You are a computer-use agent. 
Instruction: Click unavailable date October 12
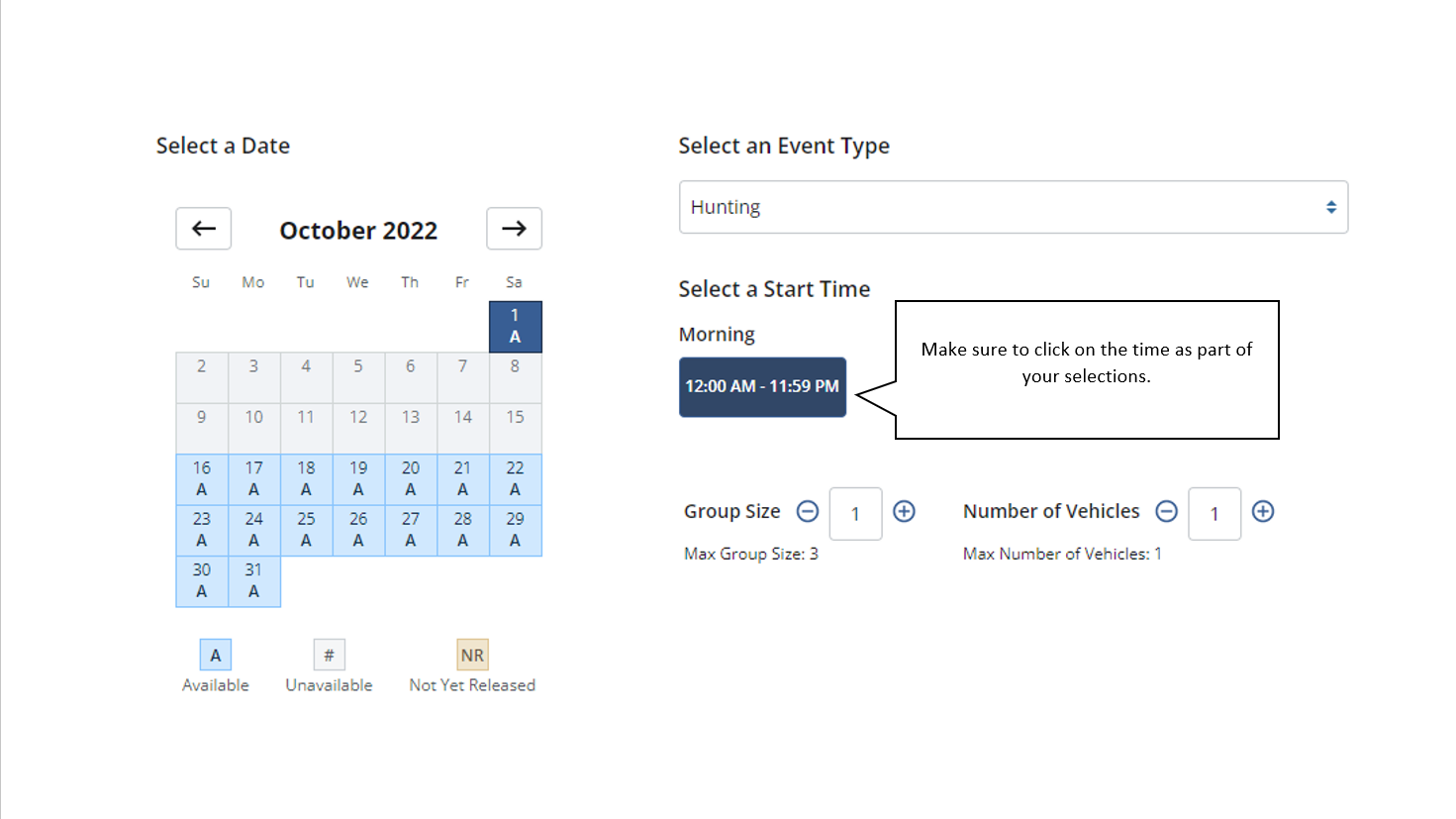click(x=358, y=428)
